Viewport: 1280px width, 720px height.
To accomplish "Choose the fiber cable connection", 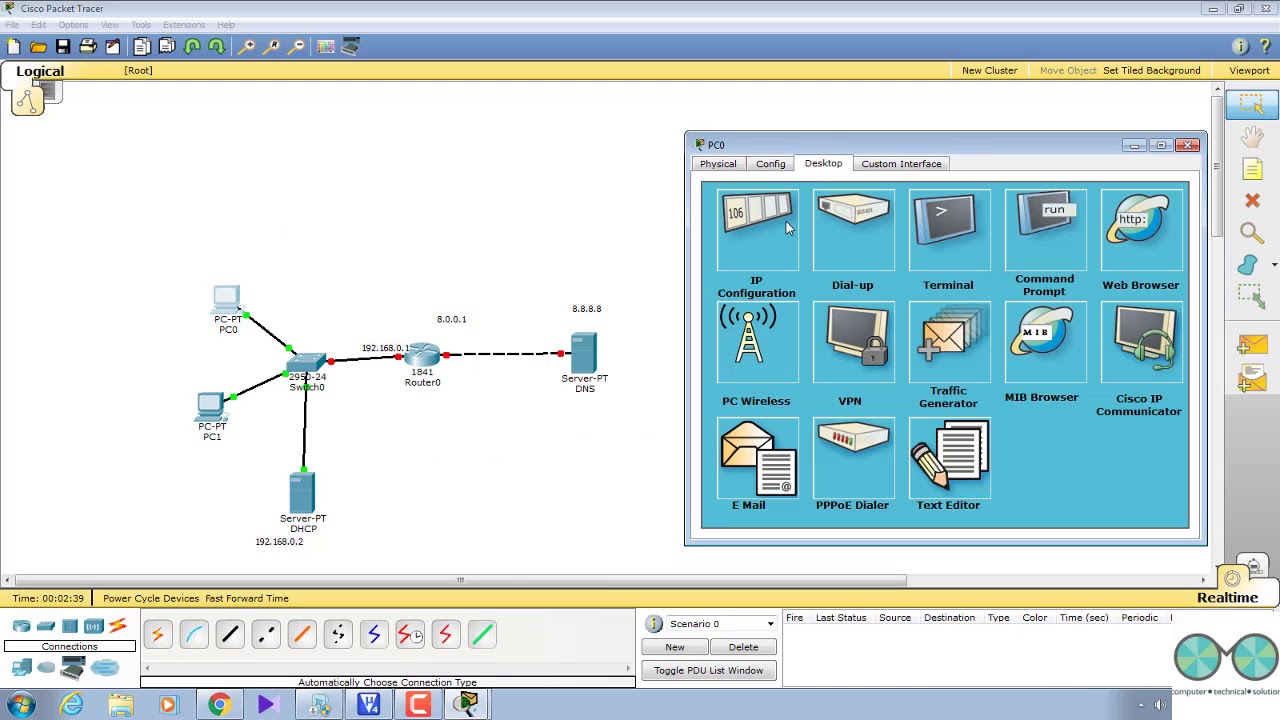I will tap(302, 634).
